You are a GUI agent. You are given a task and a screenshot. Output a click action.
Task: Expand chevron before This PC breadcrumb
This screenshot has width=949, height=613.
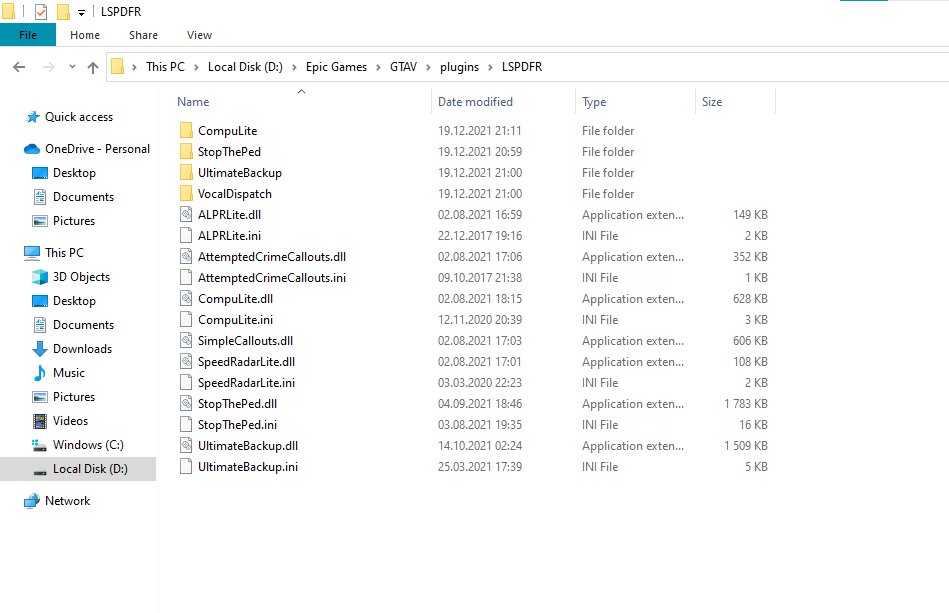pos(134,67)
